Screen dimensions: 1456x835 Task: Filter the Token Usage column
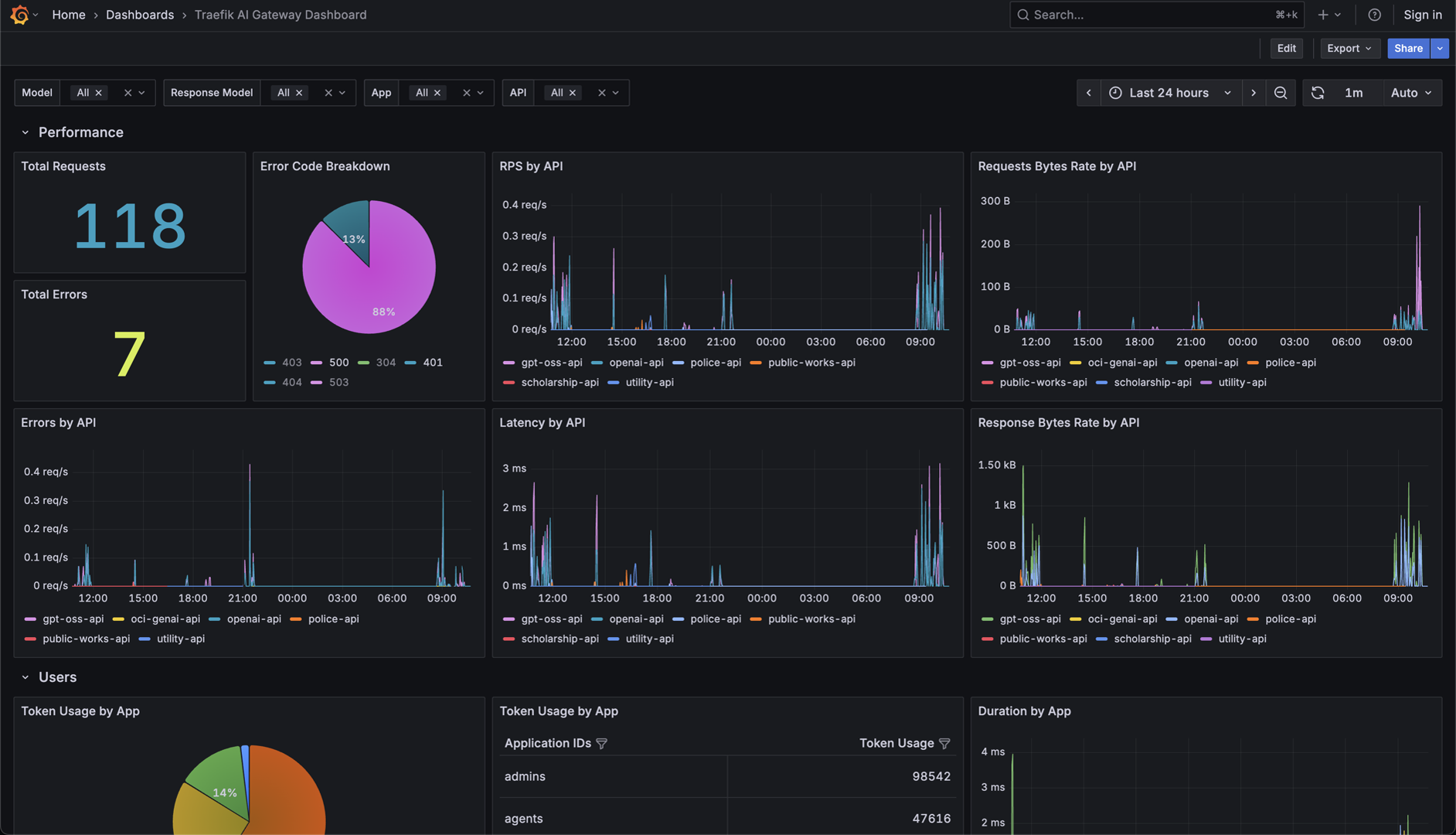pos(944,743)
